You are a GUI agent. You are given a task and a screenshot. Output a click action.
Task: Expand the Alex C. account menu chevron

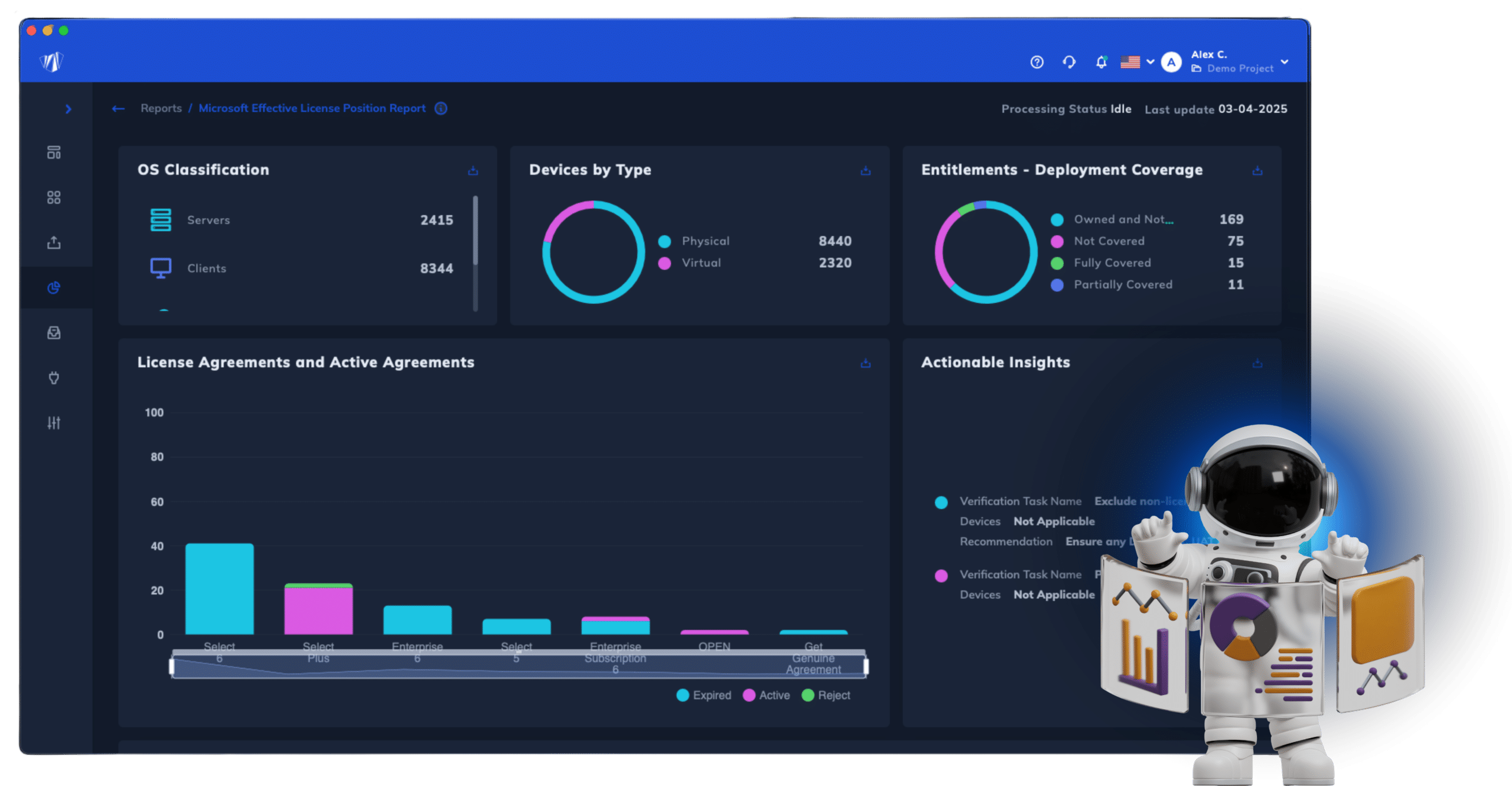1284,61
